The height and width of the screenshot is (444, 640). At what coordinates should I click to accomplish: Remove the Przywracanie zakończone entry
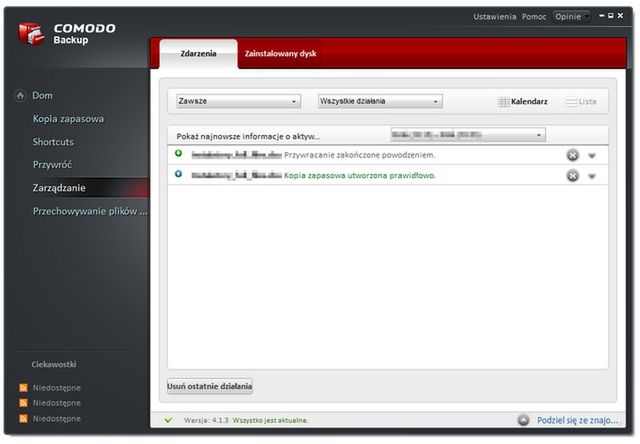[x=573, y=155]
